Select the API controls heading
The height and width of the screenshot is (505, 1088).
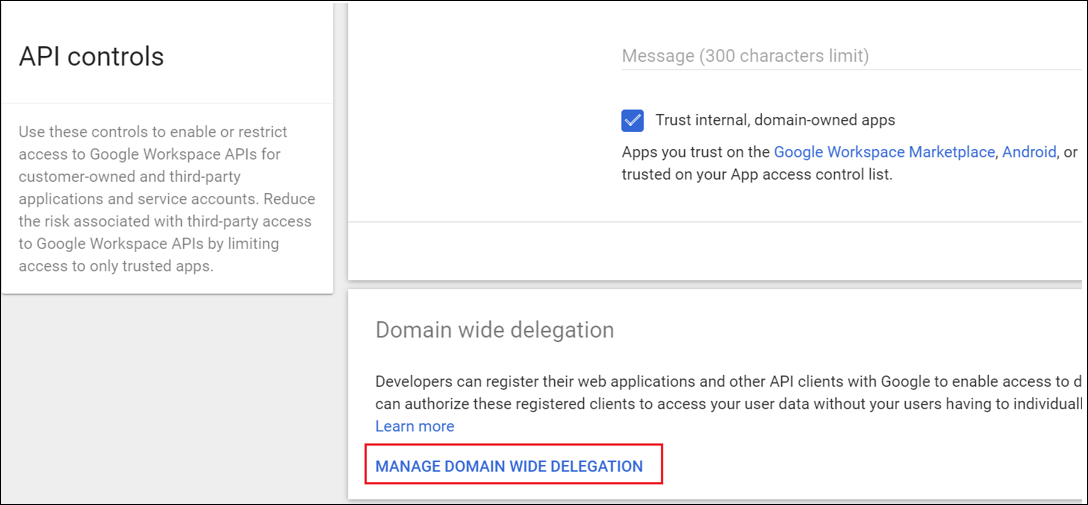coord(91,56)
